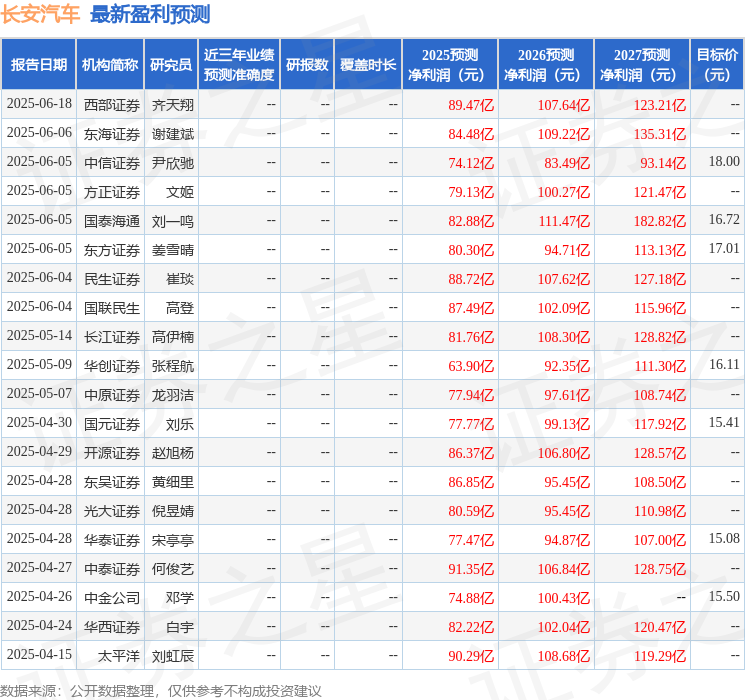Click analyst name 龙羽洁
The width and height of the screenshot is (745, 700).
[x=172, y=395]
